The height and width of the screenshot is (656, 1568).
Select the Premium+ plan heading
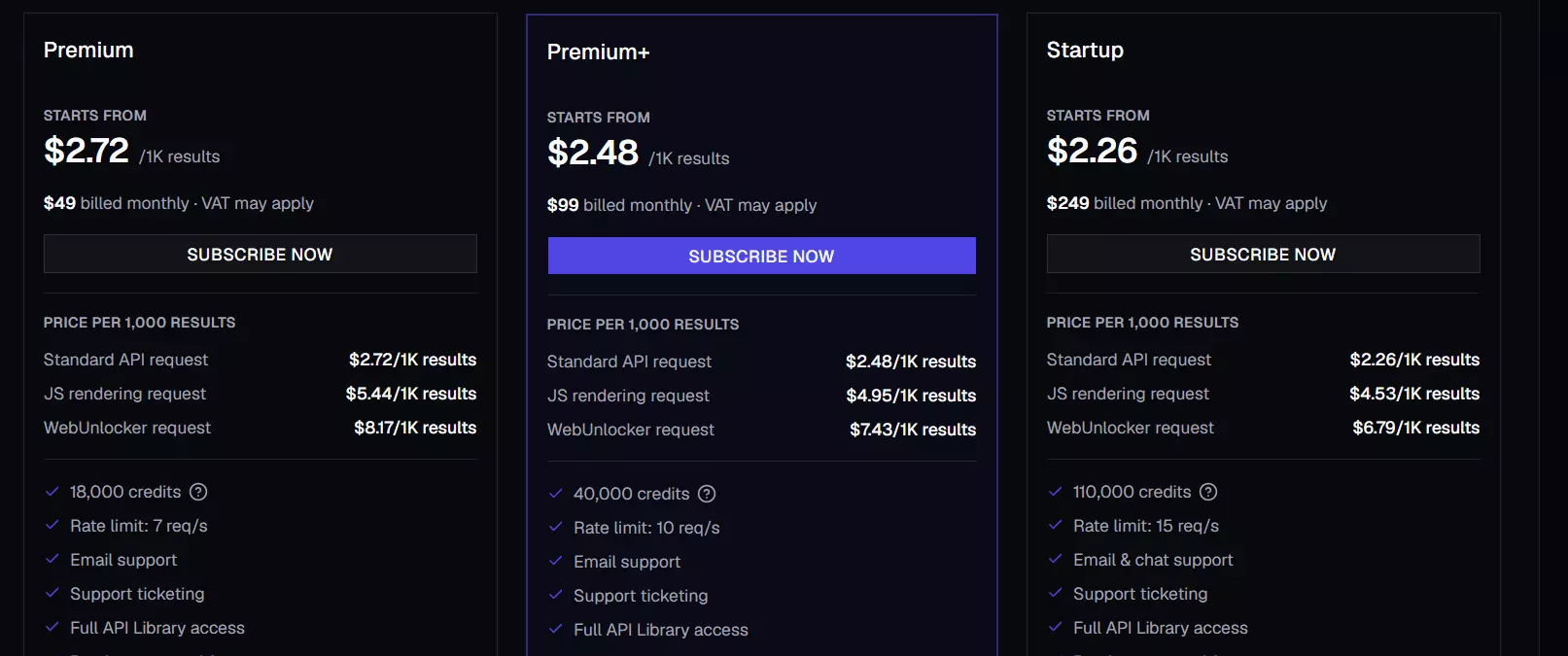point(598,52)
